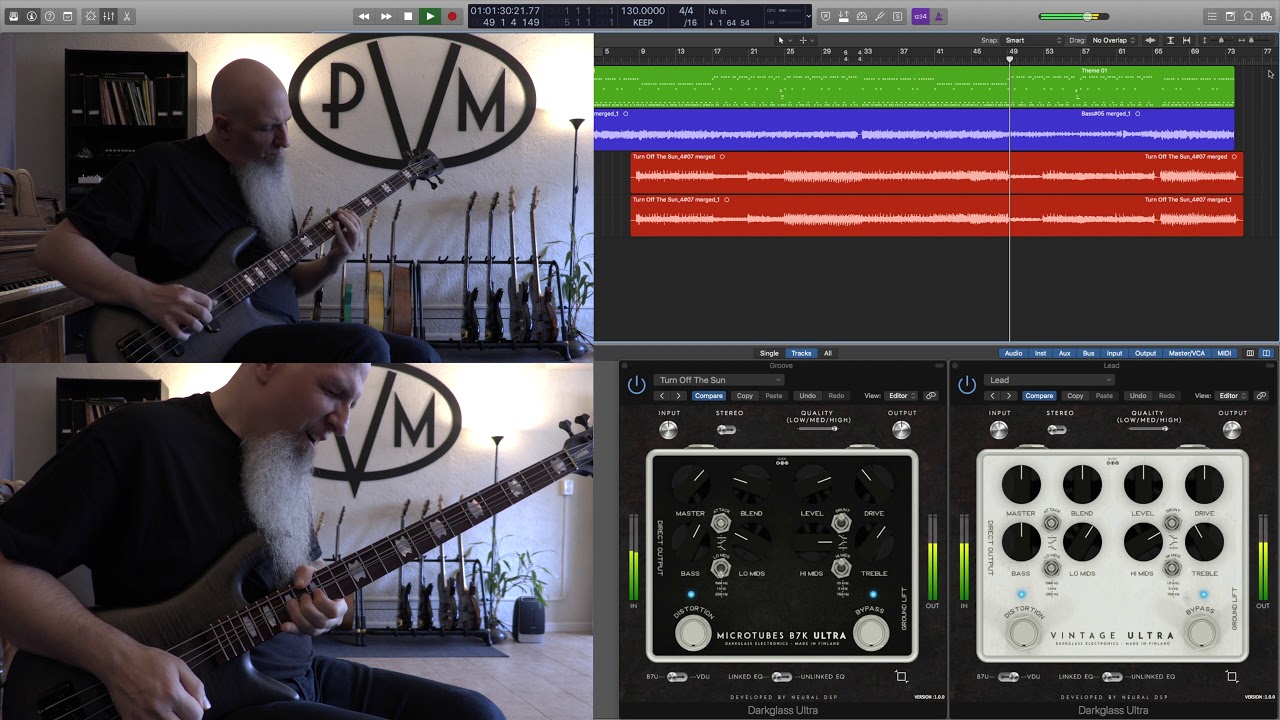Open the Drag mode dropdown set to No Overlap

[x=1114, y=40]
